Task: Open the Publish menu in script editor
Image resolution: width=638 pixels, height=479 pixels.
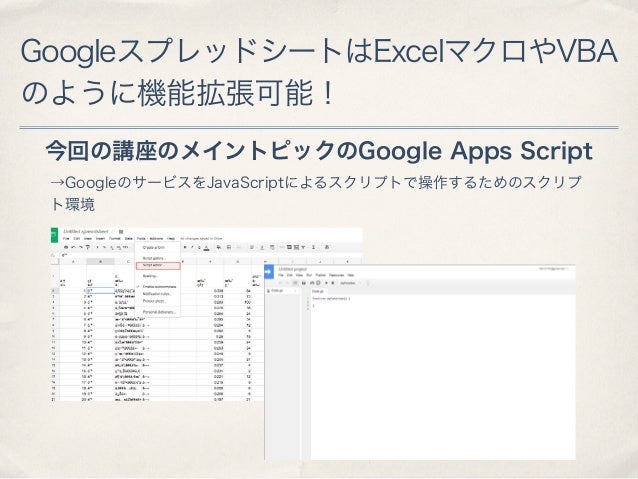Action: tap(321, 275)
